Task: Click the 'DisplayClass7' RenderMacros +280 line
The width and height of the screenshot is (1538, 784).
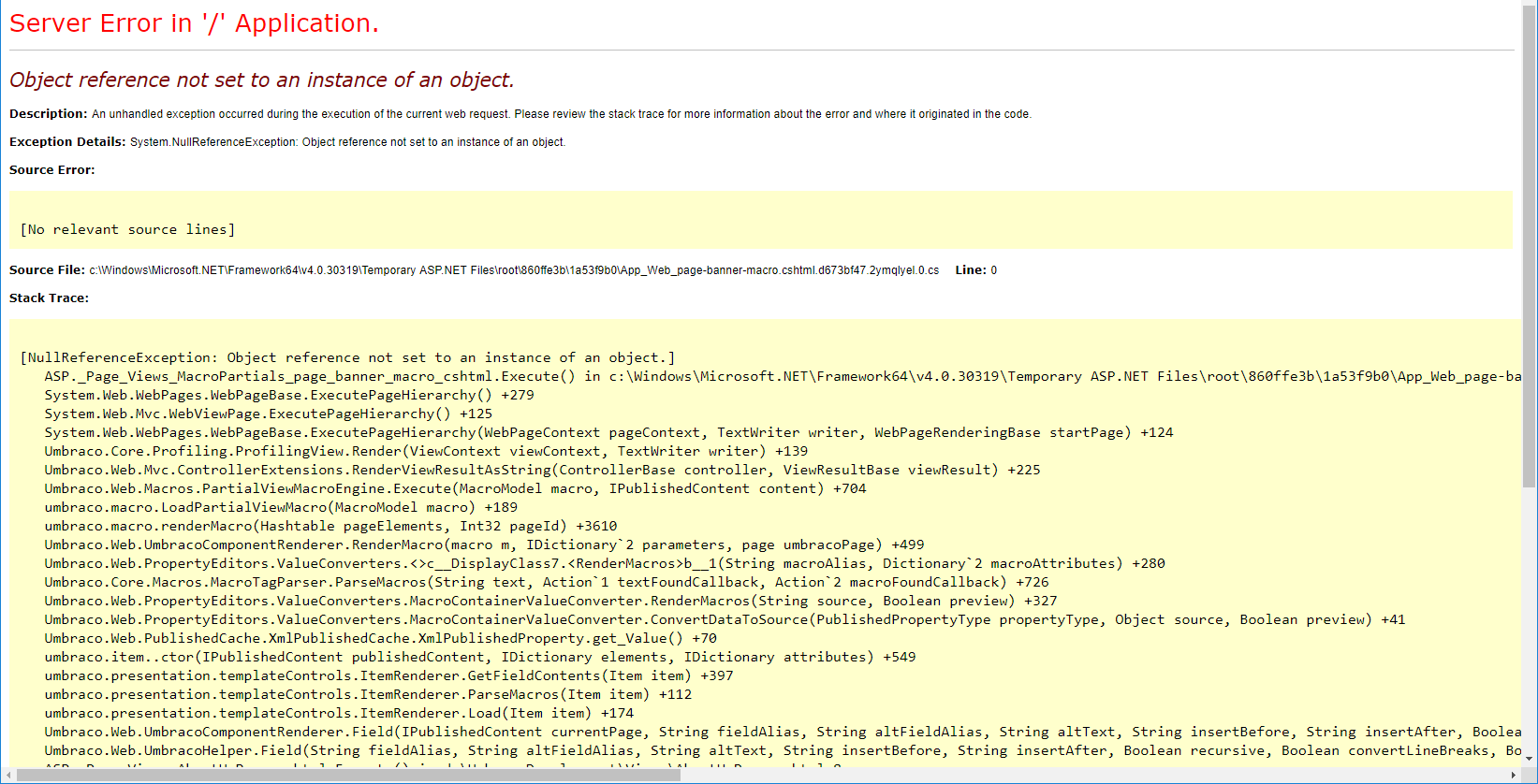Action: (x=605, y=563)
